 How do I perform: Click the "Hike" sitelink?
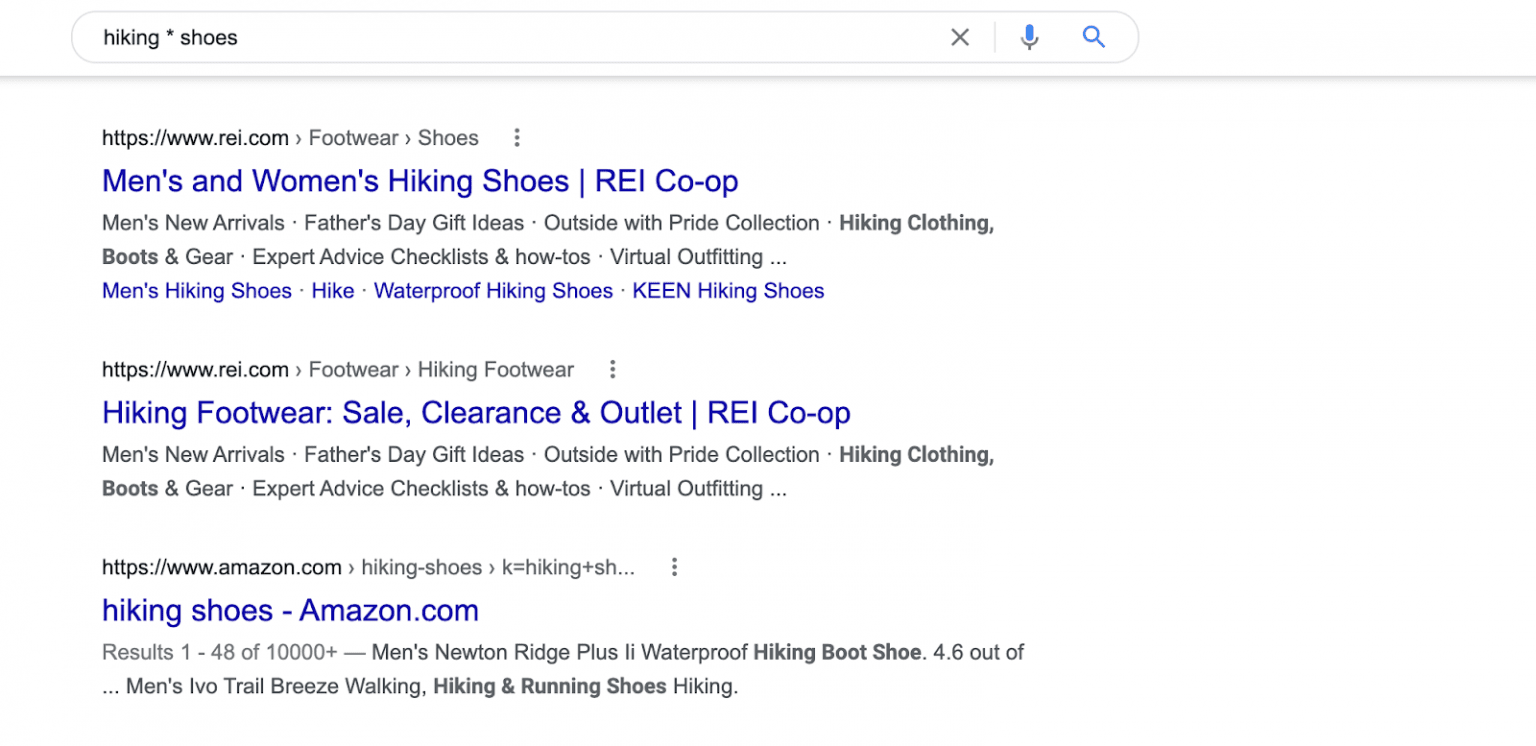(333, 290)
